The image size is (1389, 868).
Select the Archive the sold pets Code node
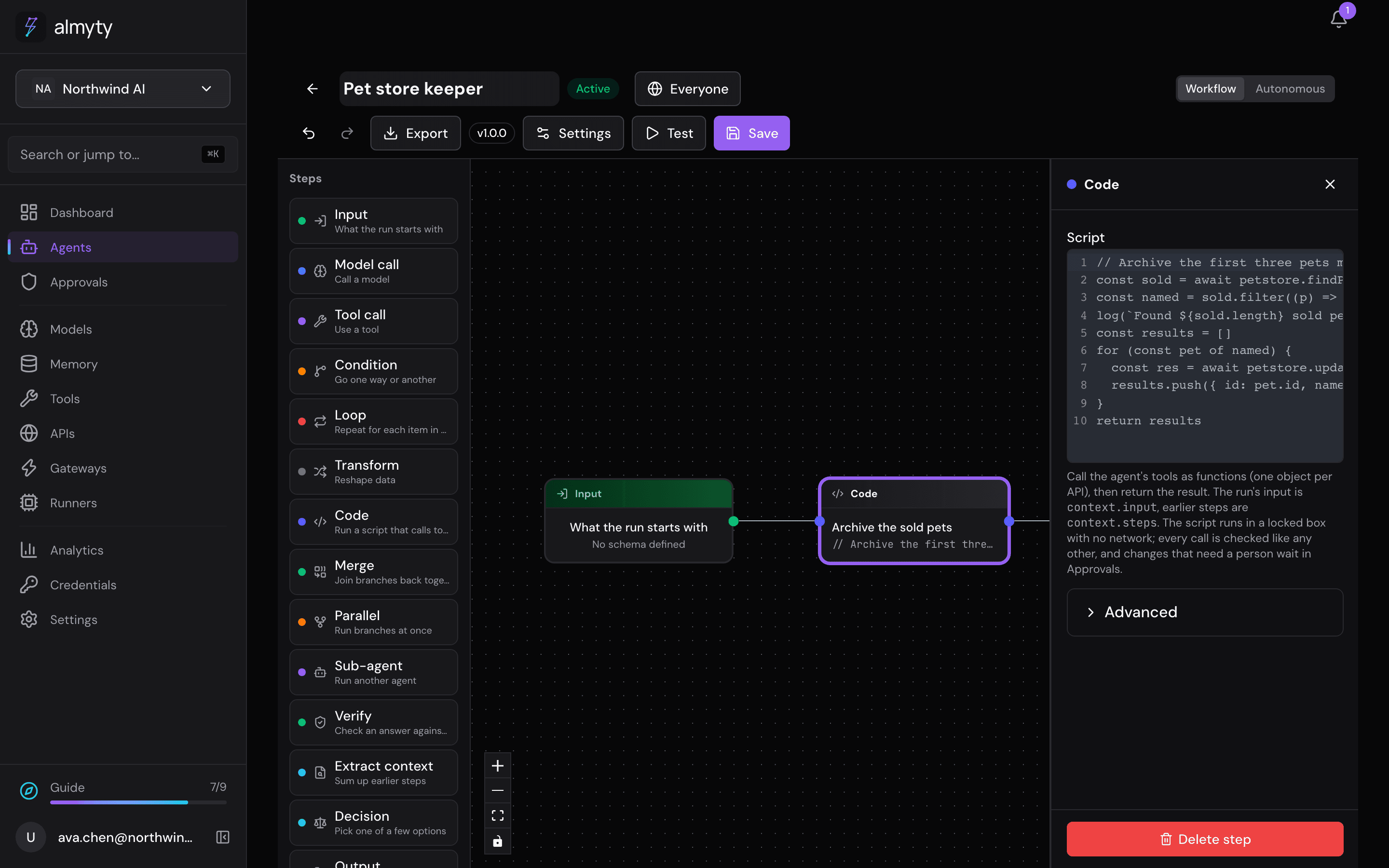point(914,521)
